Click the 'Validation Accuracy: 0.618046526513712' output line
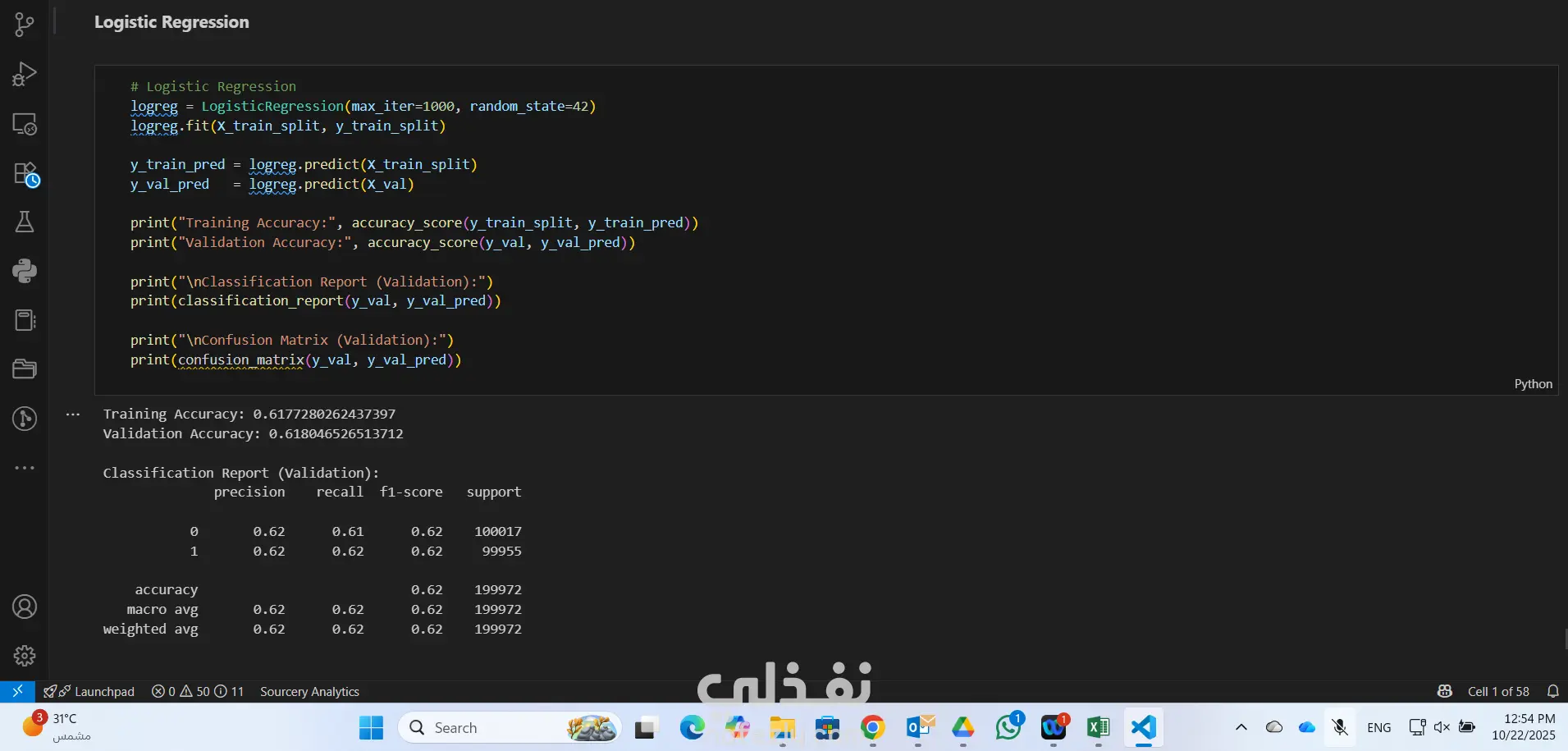This screenshot has width=1568, height=751. (x=253, y=434)
